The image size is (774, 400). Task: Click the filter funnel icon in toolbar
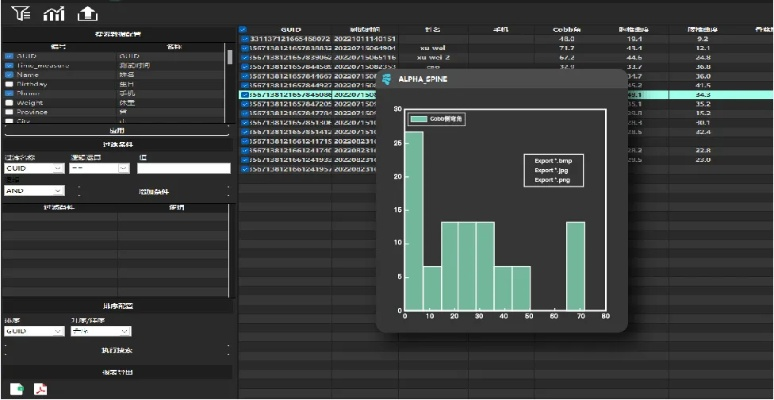[x=19, y=13]
